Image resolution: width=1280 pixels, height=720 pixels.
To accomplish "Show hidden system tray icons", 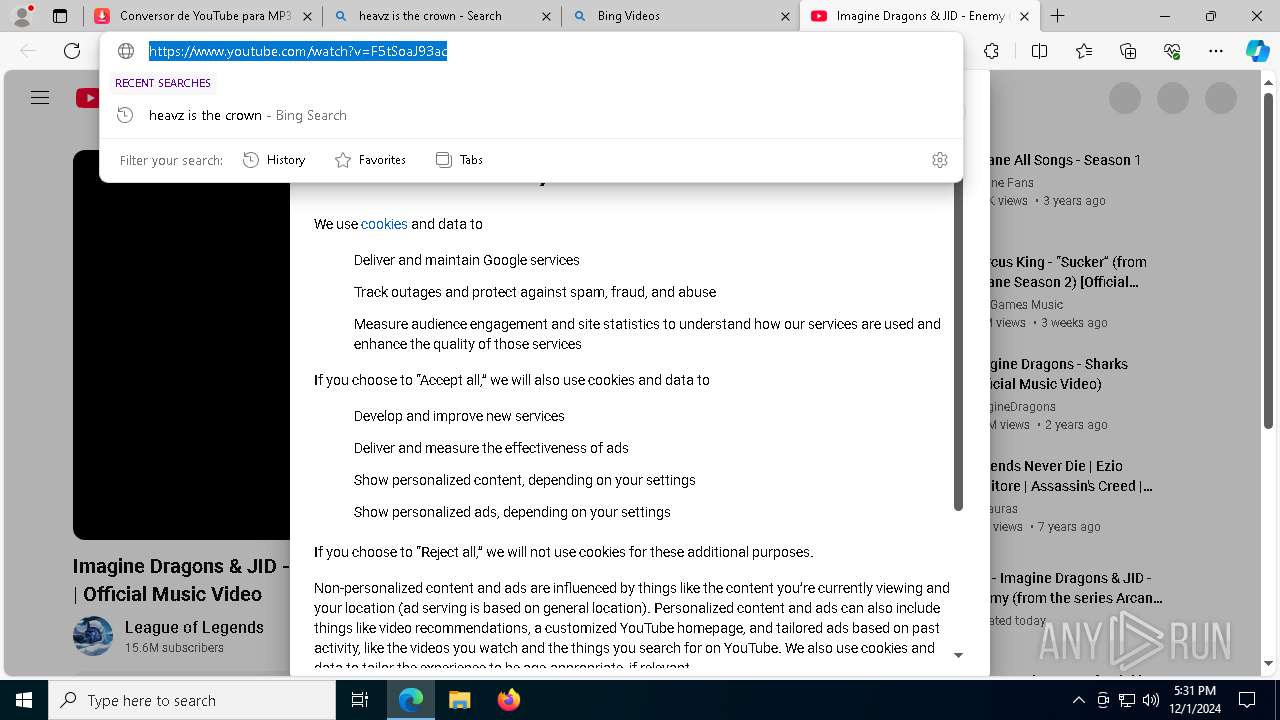I will [x=1078, y=700].
